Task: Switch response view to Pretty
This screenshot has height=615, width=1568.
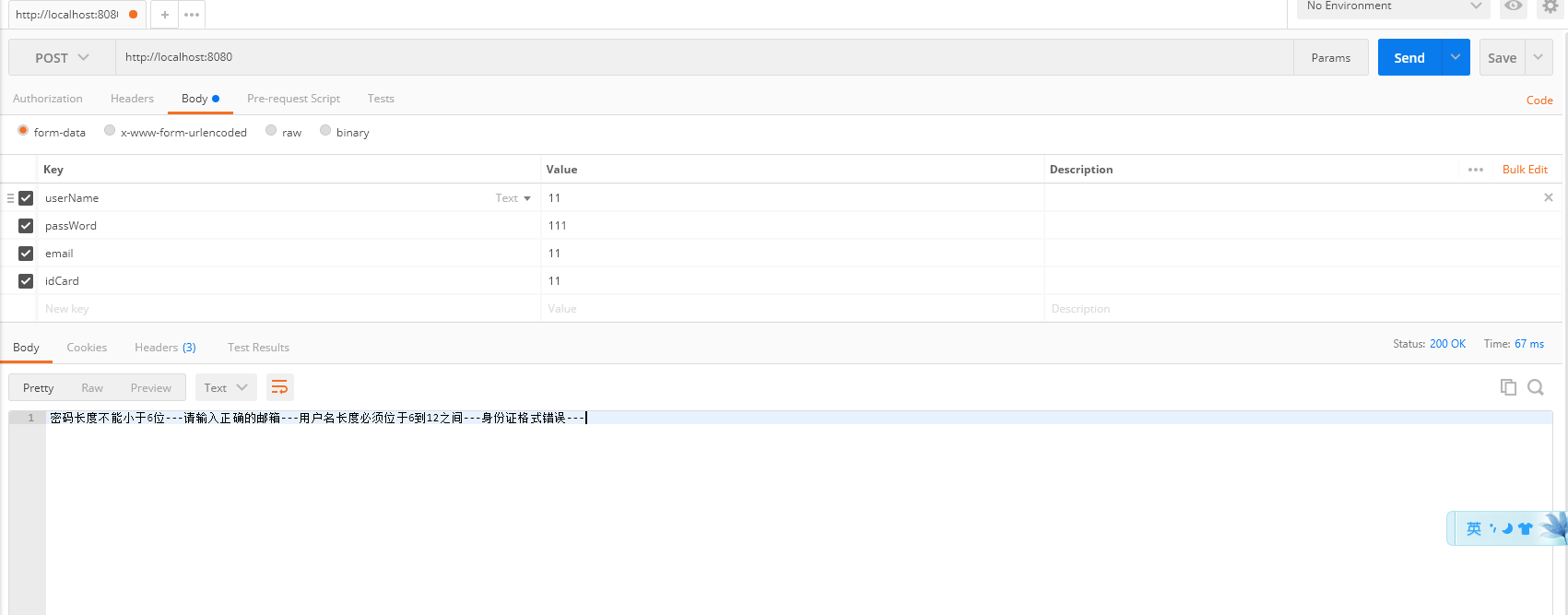Action: [39, 387]
